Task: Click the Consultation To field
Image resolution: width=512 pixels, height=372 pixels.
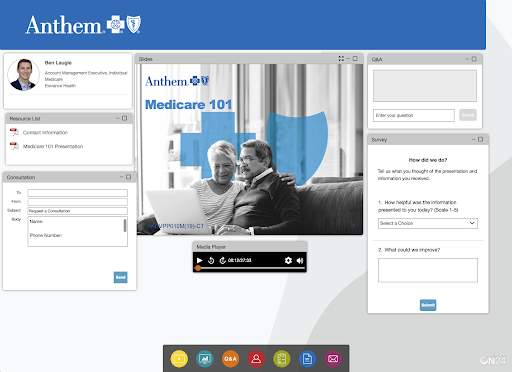Action: pos(77,193)
